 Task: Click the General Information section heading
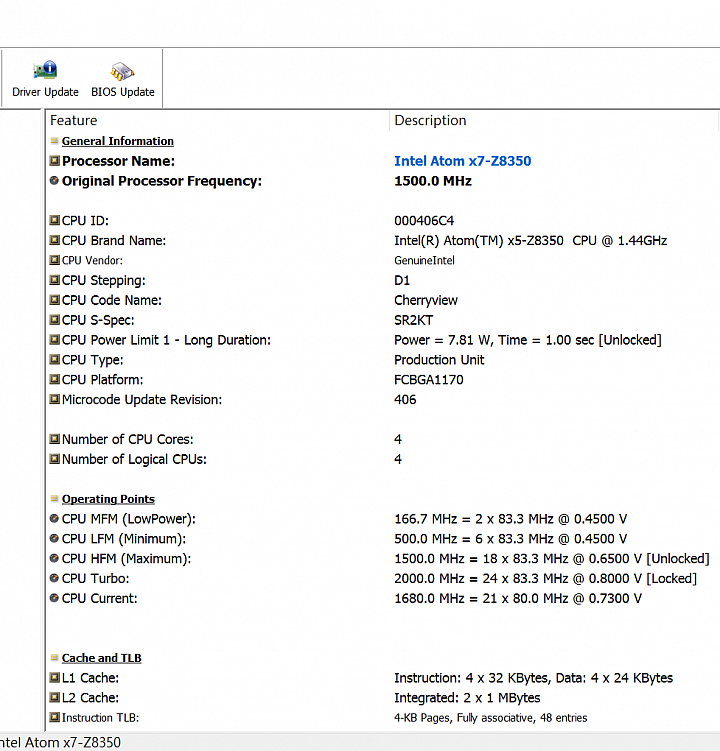tap(117, 141)
